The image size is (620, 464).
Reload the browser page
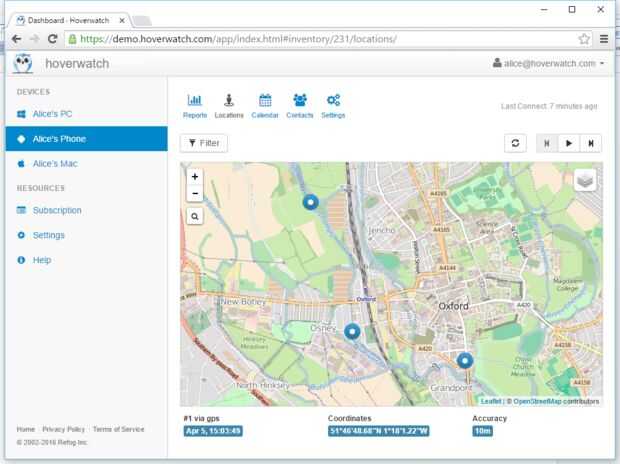[52, 39]
